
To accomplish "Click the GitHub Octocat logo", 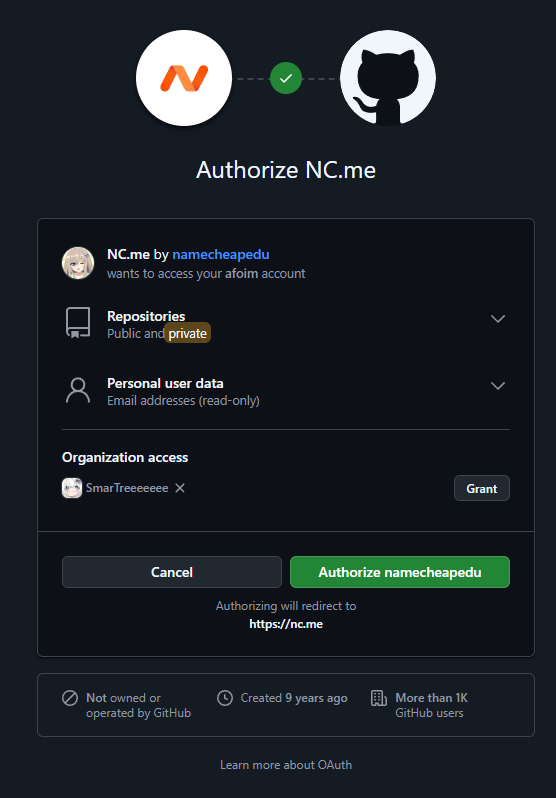I will [388, 78].
